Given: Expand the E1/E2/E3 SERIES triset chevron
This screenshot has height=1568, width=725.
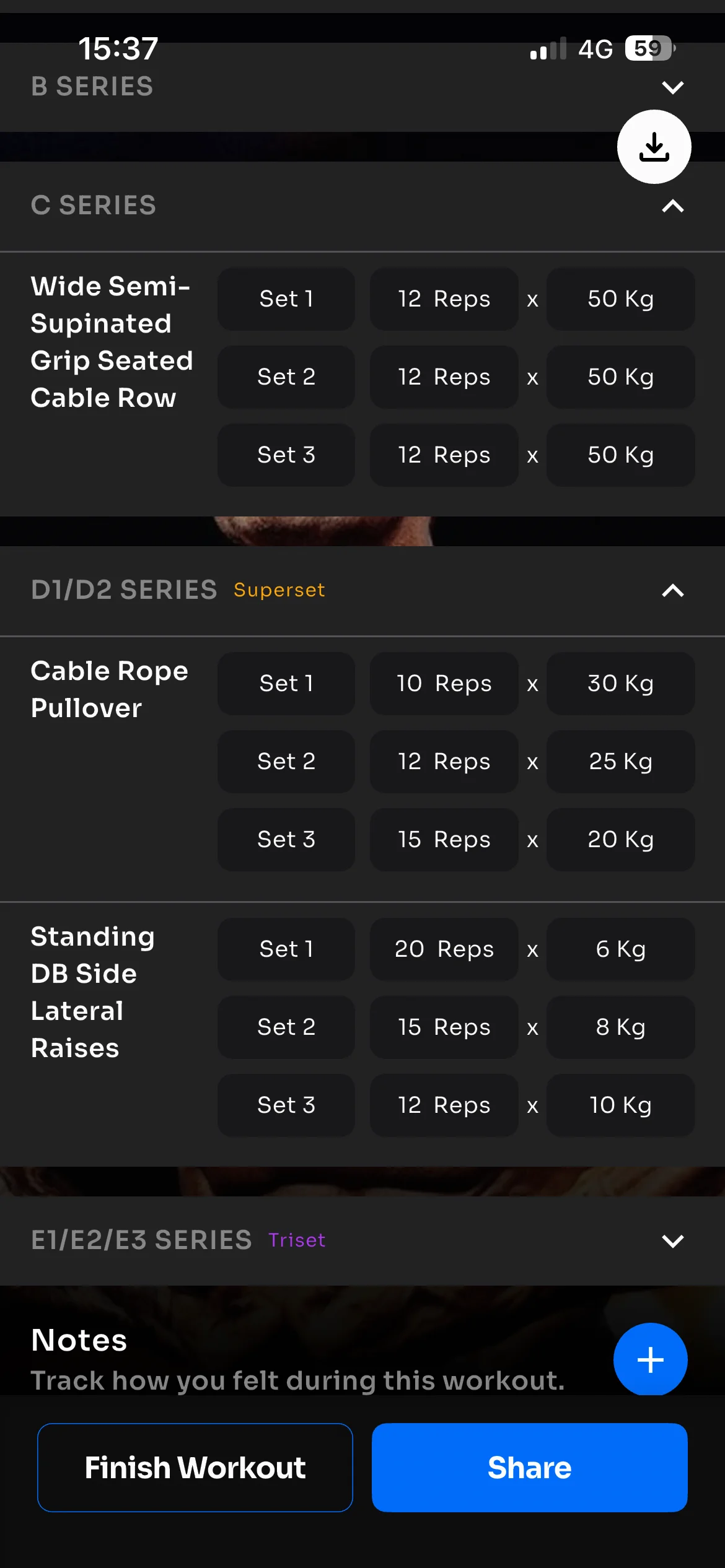Looking at the screenshot, I should tap(672, 1240).
